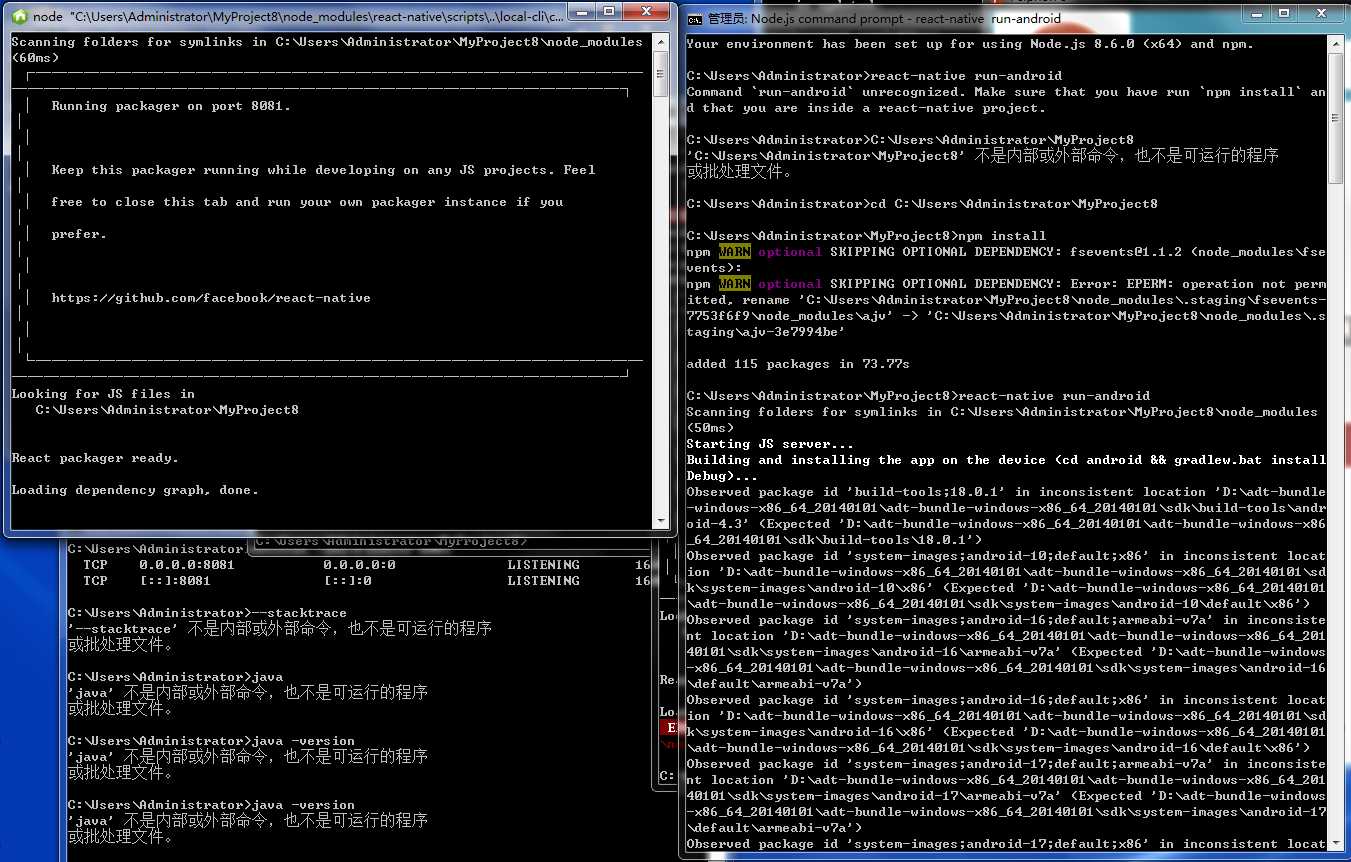Image resolution: width=1351 pixels, height=862 pixels.
Task: Click the 'free to close this tab' line
Action: coord(307,201)
